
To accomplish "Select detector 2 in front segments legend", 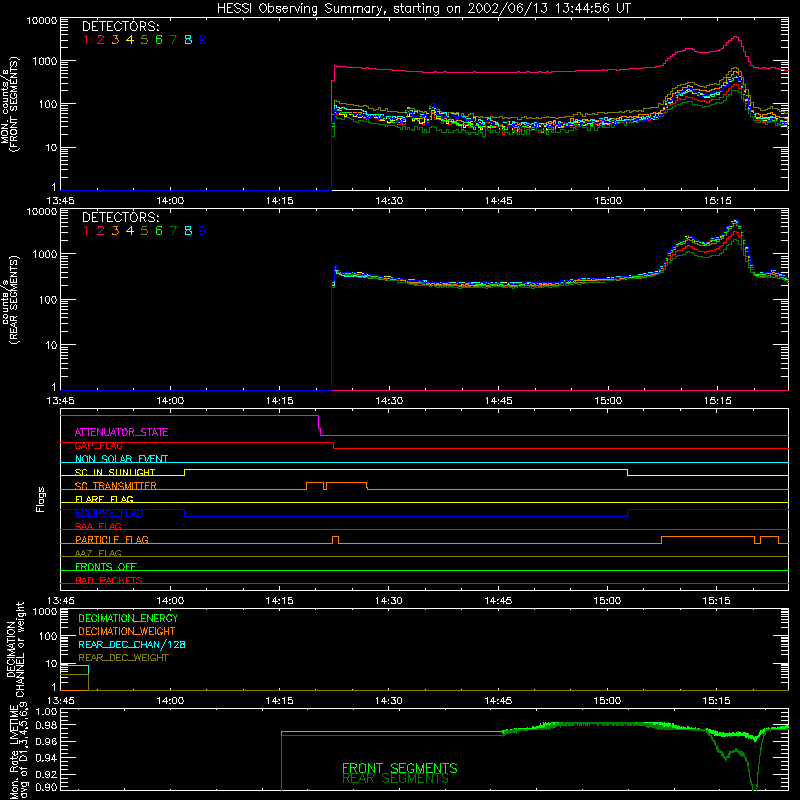I will [x=101, y=39].
